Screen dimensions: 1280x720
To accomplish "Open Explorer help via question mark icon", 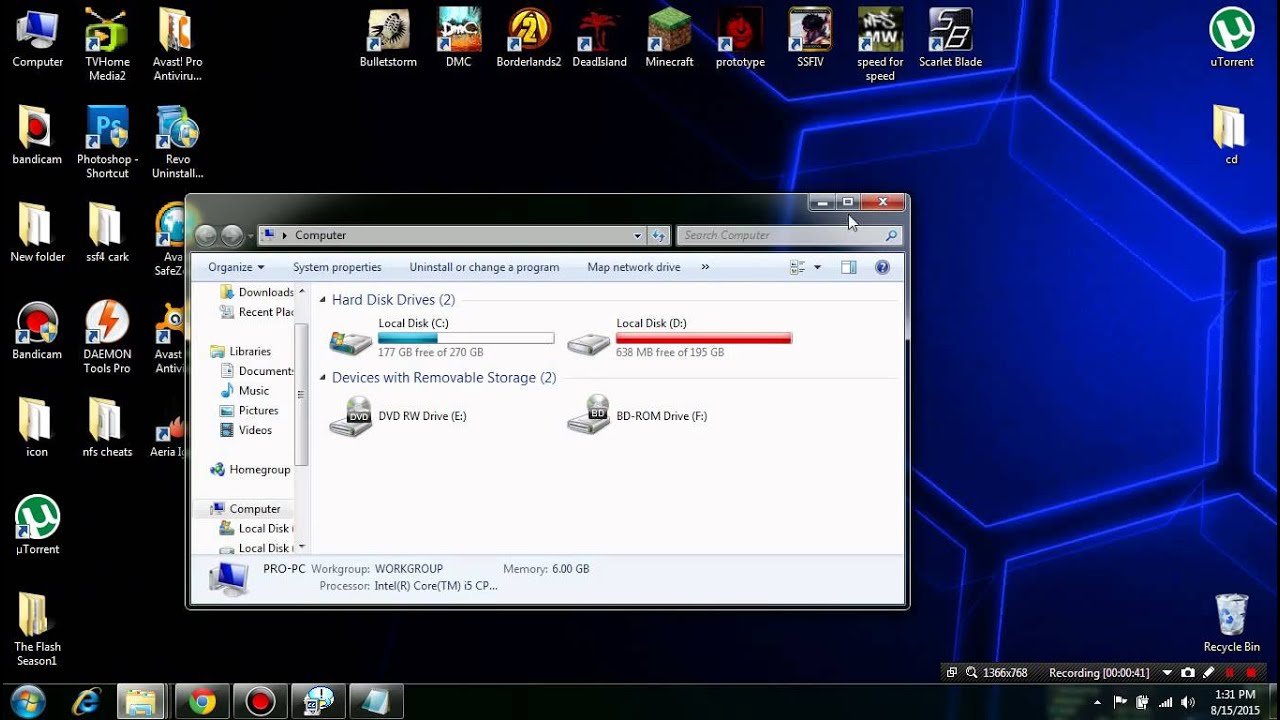I will point(881,267).
